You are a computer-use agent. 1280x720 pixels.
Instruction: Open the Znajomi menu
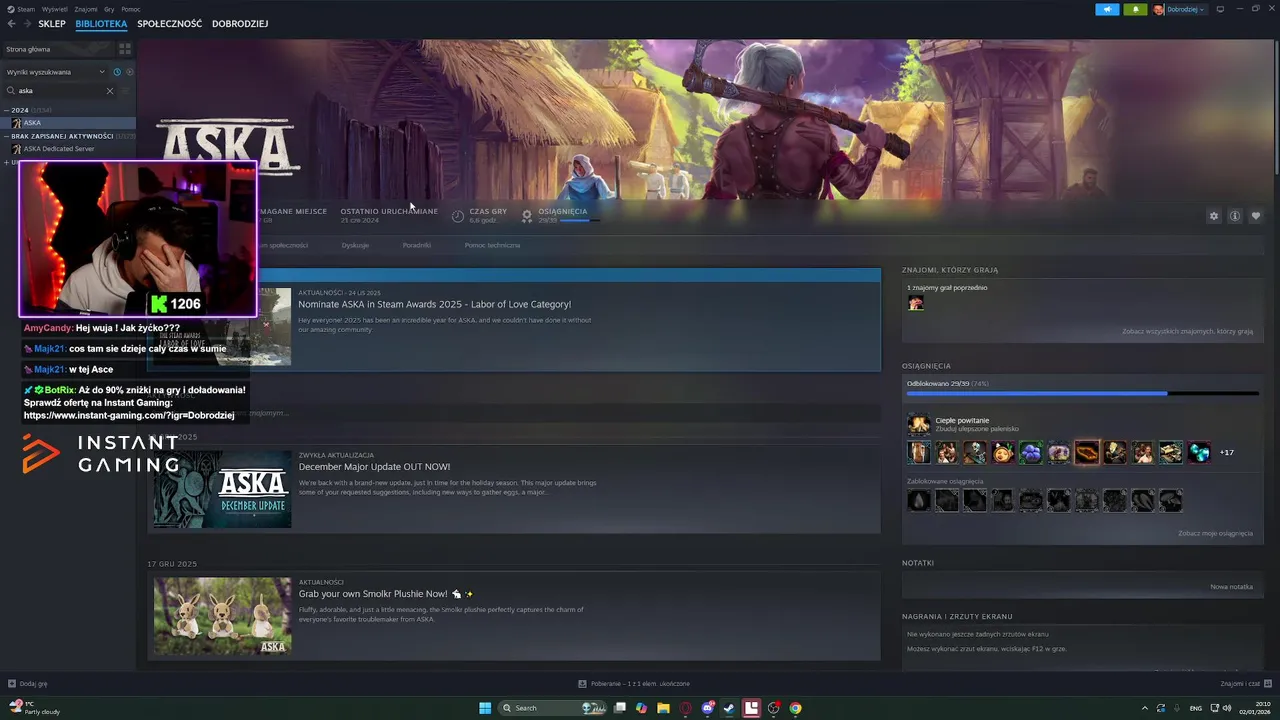tap(86, 9)
